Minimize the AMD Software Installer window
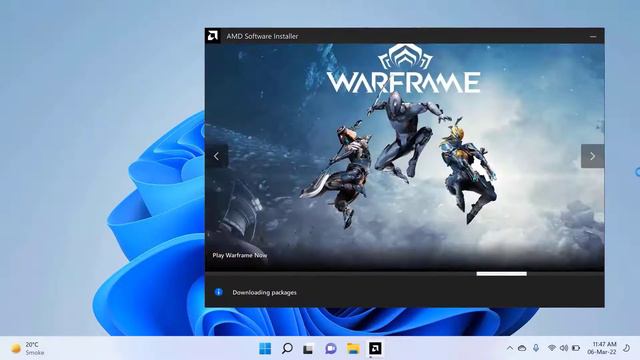 pos(593,36)
